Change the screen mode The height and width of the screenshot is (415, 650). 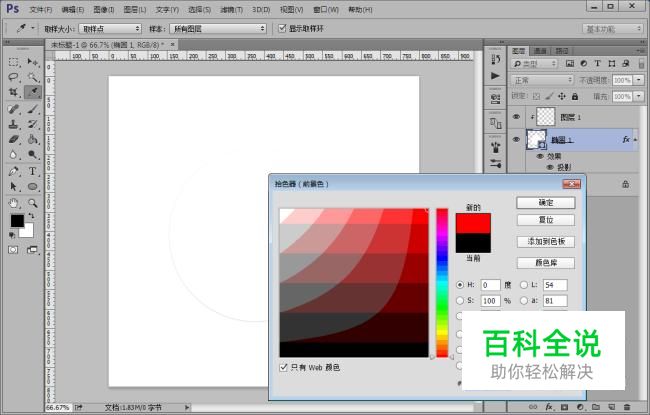coord(32,250)
